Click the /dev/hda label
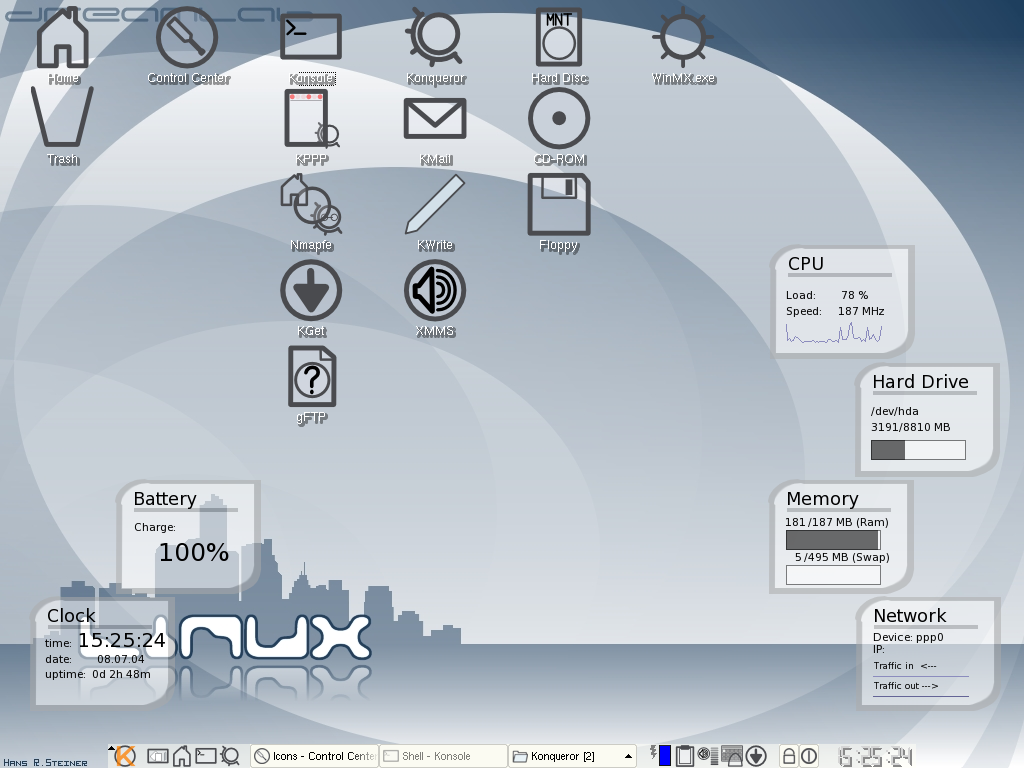Screen dimensions: 1024x768 [x=895, y=411]
